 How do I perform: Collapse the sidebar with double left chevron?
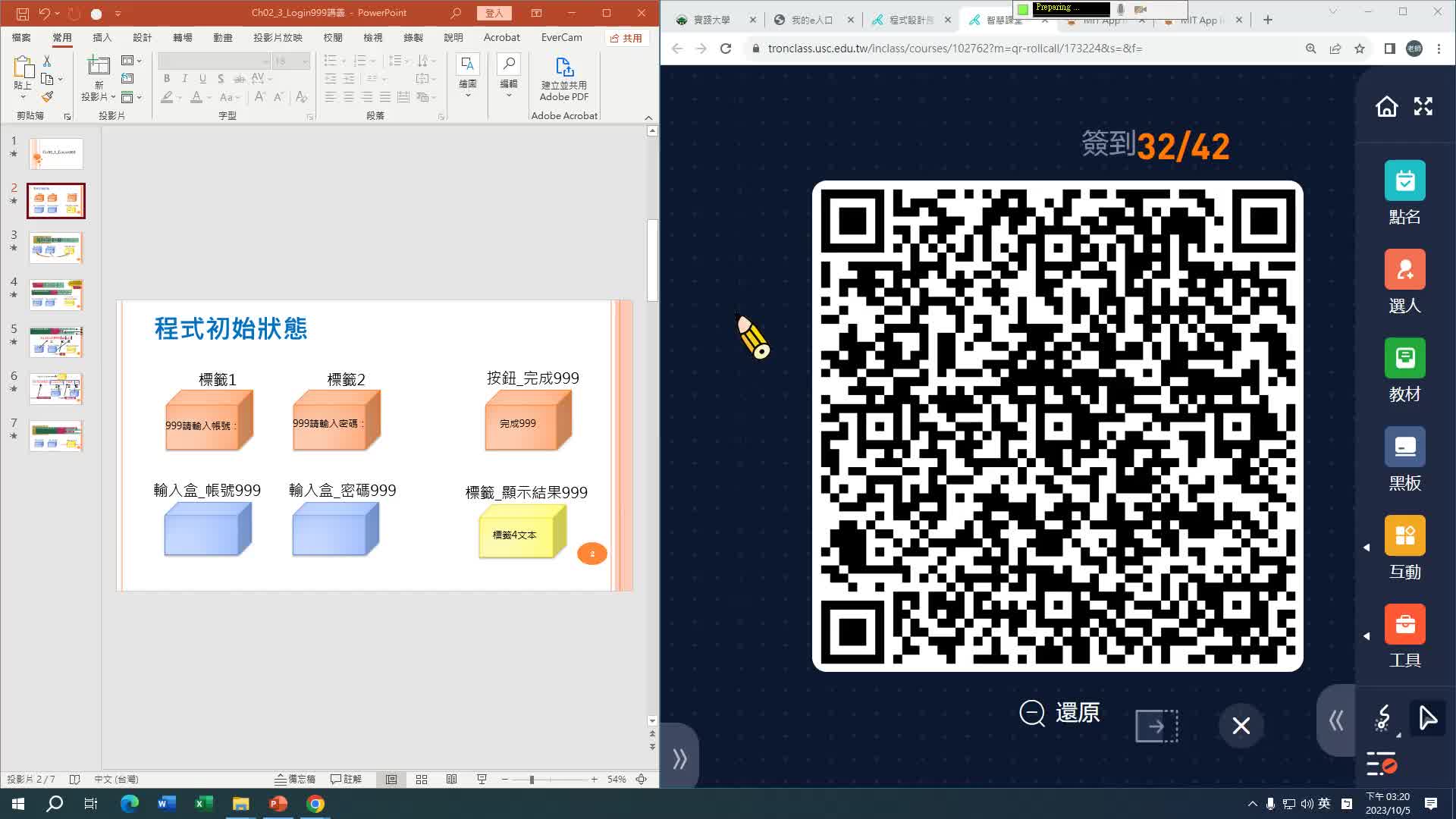(1336, 720)
